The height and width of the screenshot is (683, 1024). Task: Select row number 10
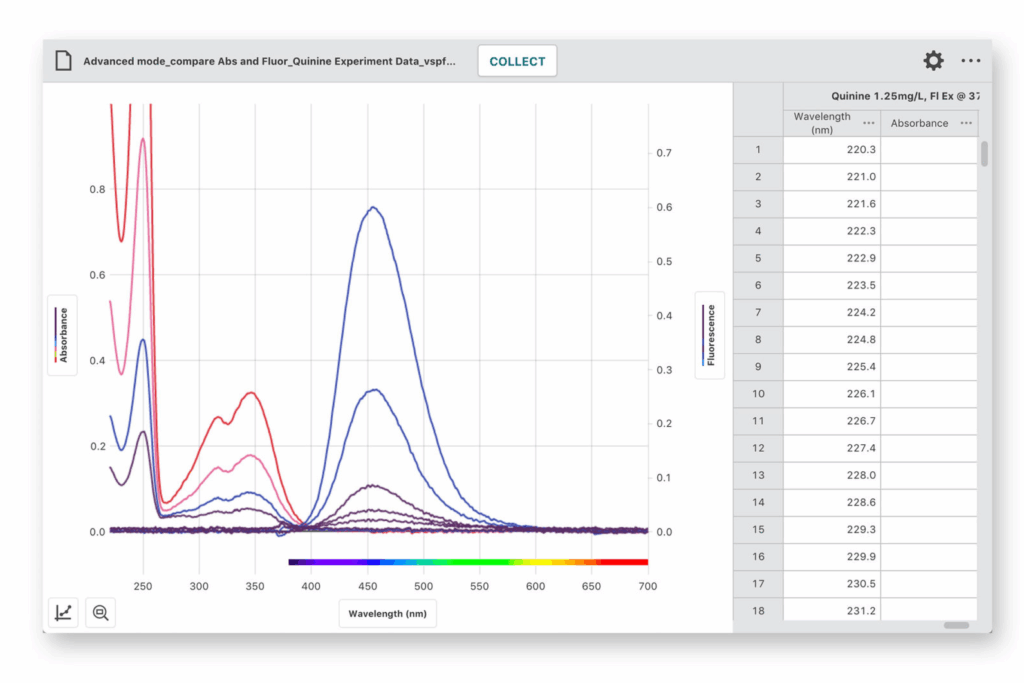coord(758,394)
